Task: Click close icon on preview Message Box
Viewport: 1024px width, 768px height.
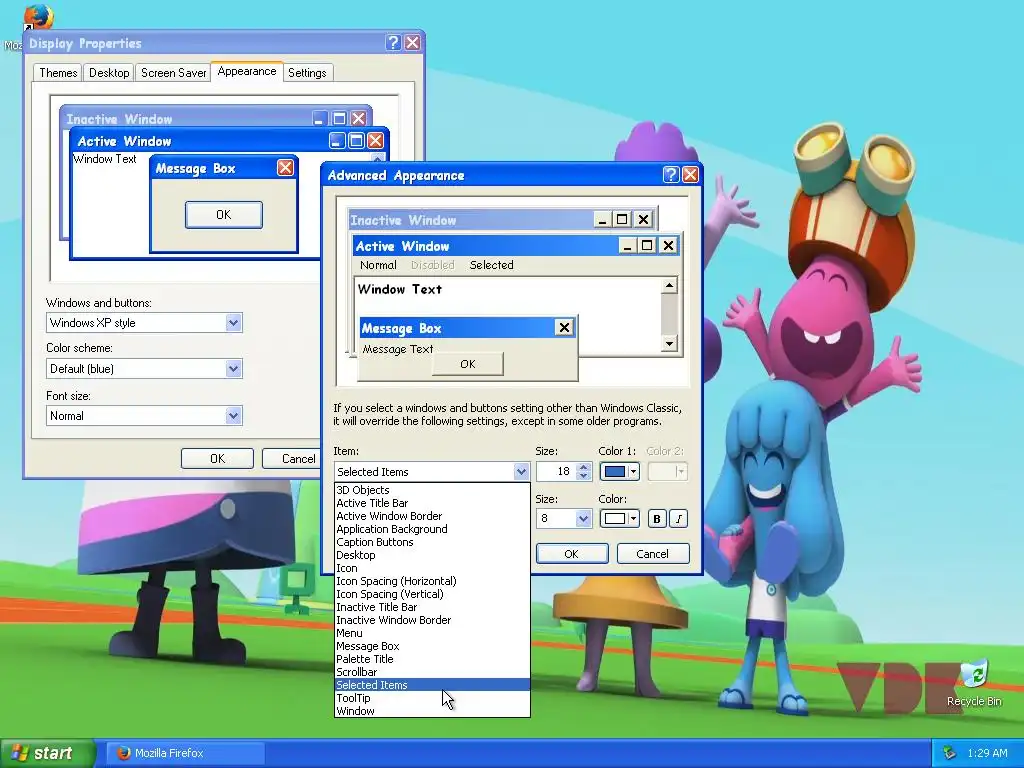Action: [x=564, y=327]
